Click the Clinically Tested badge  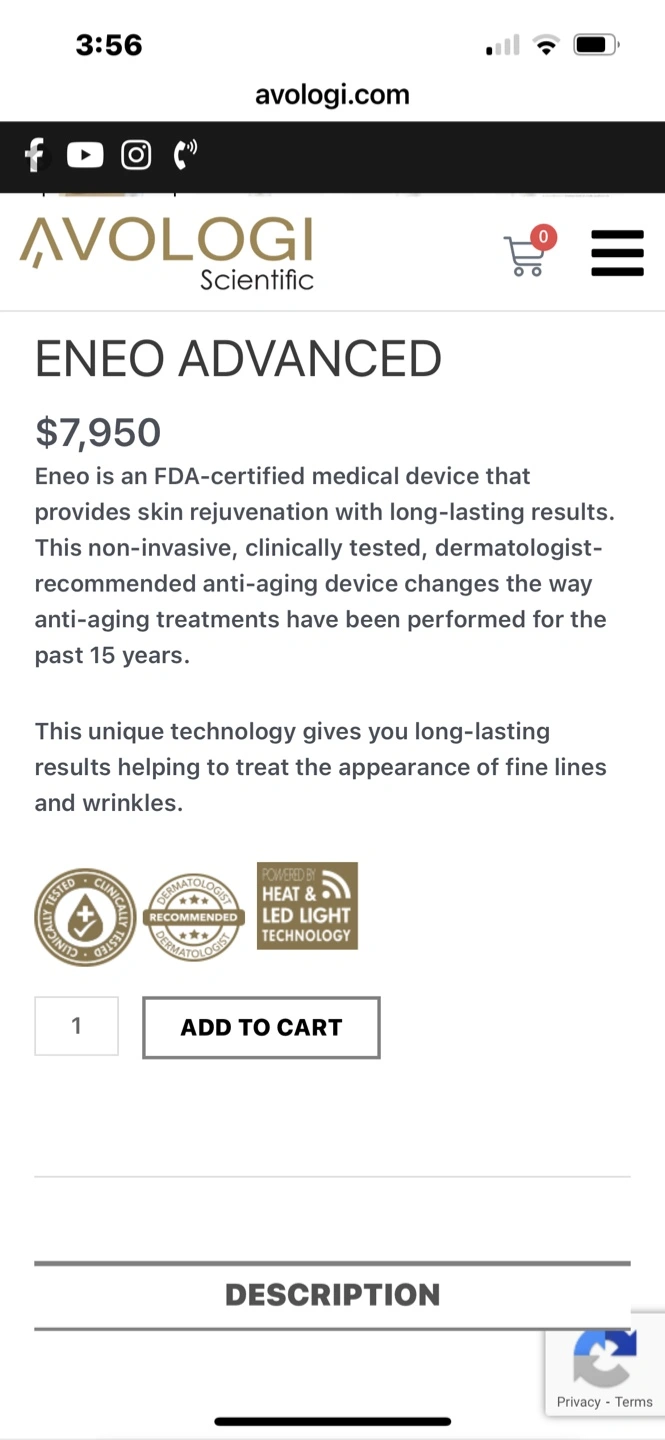(85, 917)
